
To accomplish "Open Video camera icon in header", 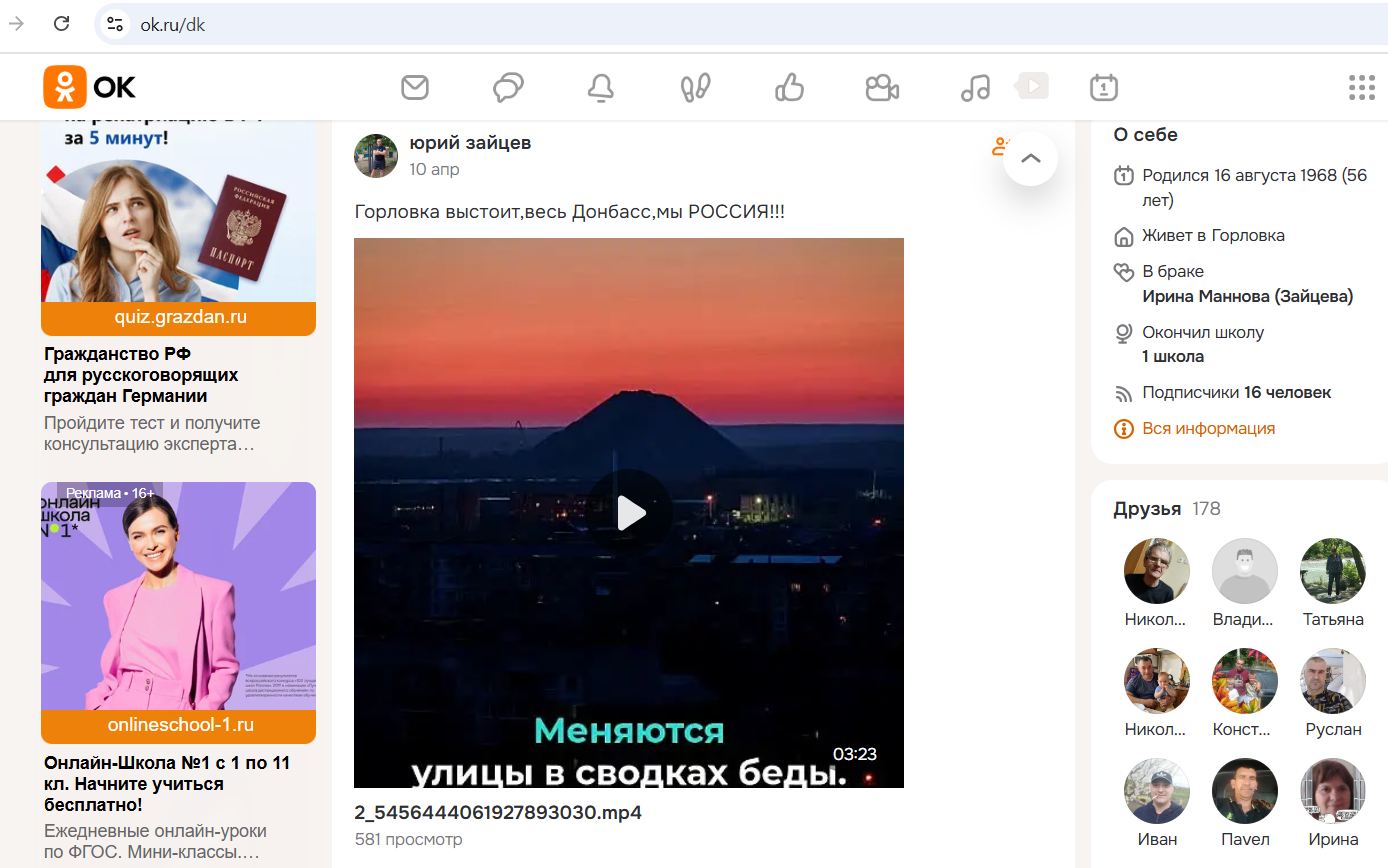I will (882, 87).
